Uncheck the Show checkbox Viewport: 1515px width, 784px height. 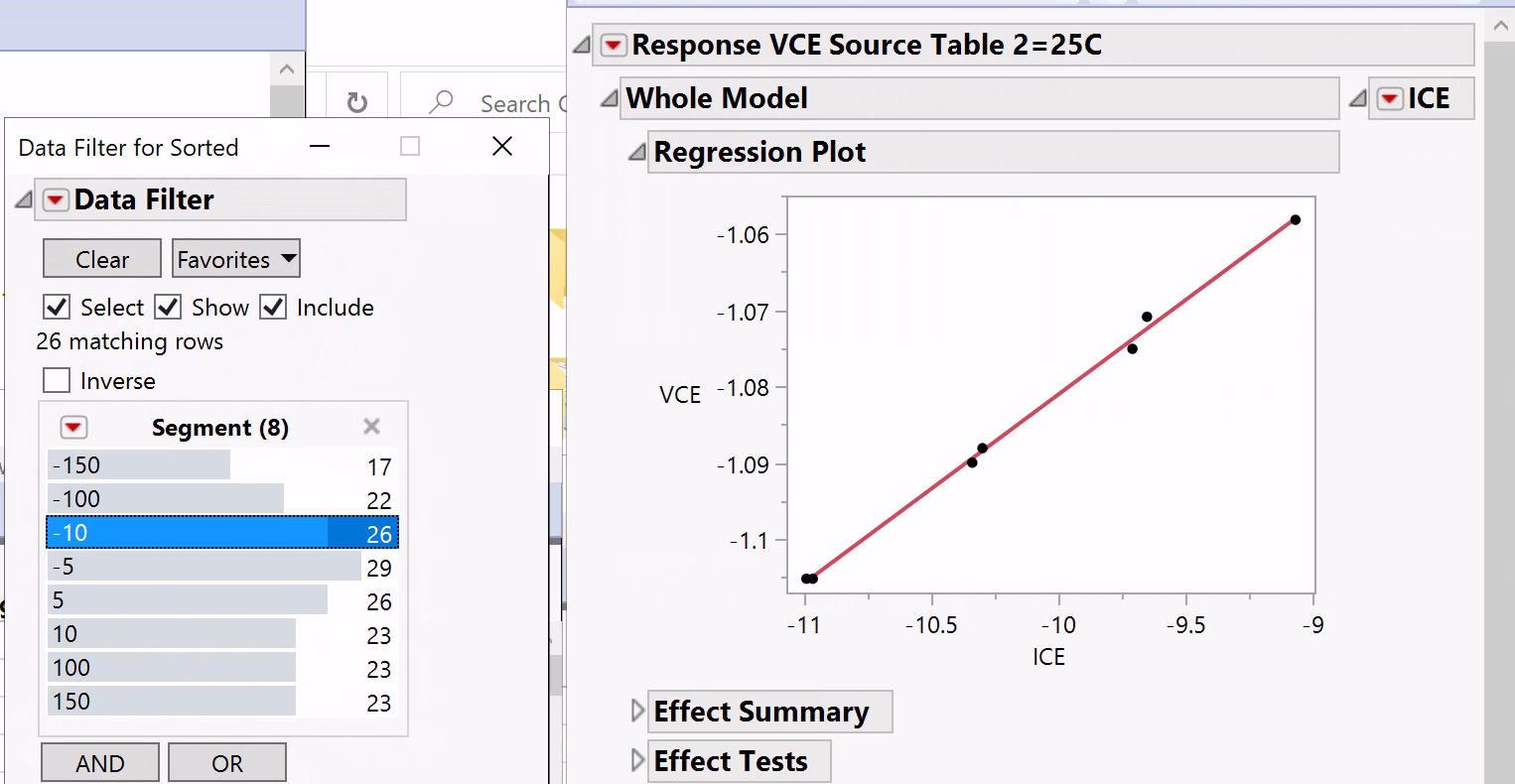pyautogui.click(x=169, y=308)
